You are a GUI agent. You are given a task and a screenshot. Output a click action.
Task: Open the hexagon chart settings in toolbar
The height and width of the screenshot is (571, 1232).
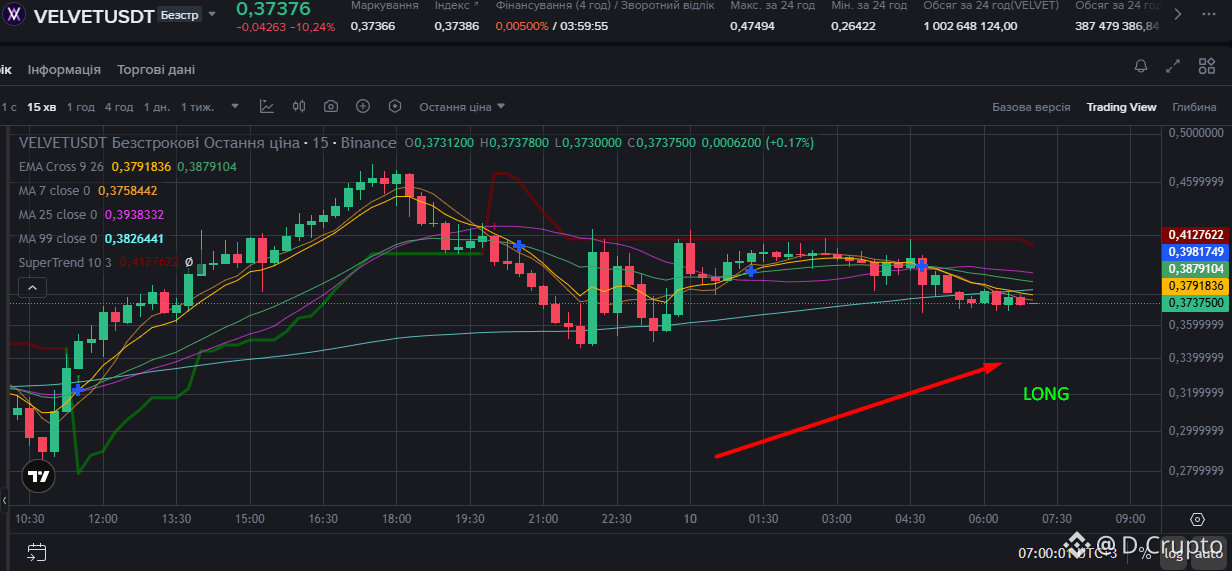[x=395, y=106]
